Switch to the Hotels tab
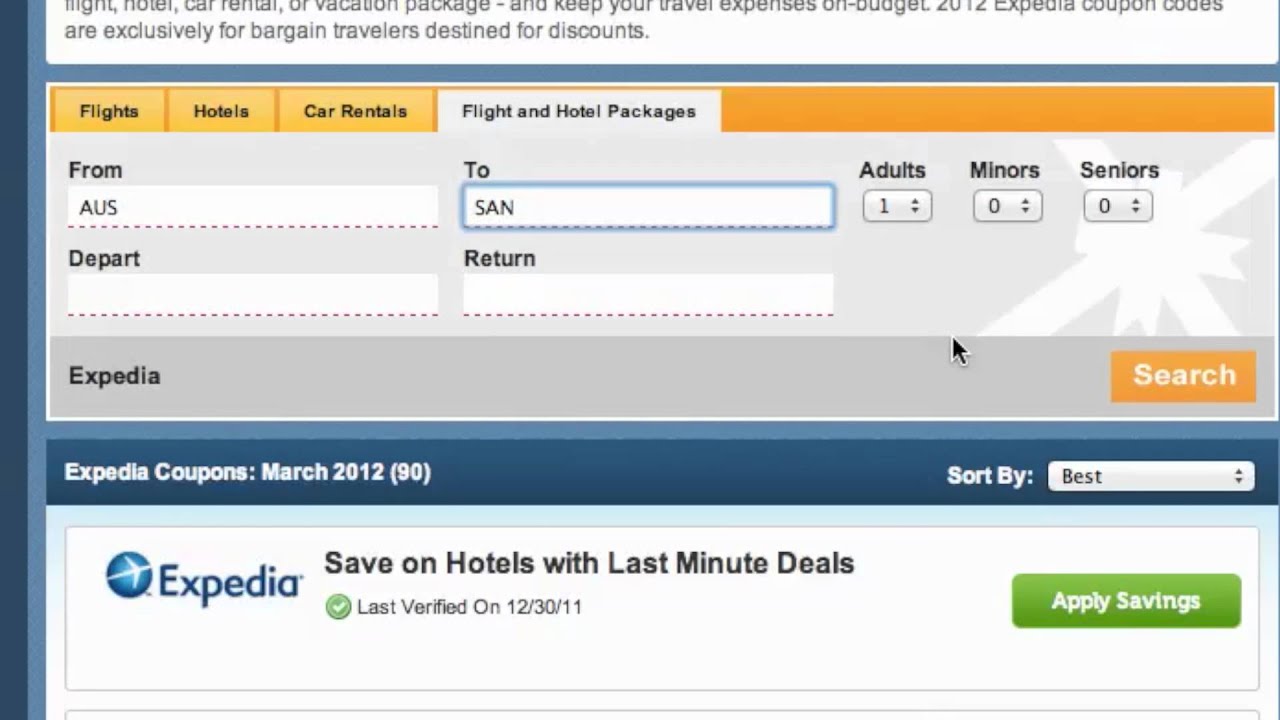This screenshot has width=1280, height=720. 221,111
